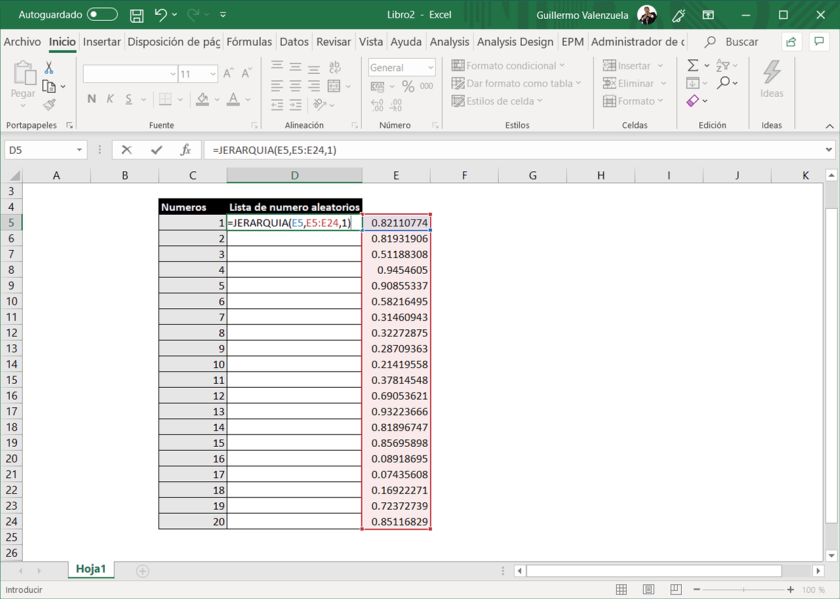The height and width of the screenshot is (599, 840).
Task: Add a new sheet with plus button
Action: pos(142,570)
